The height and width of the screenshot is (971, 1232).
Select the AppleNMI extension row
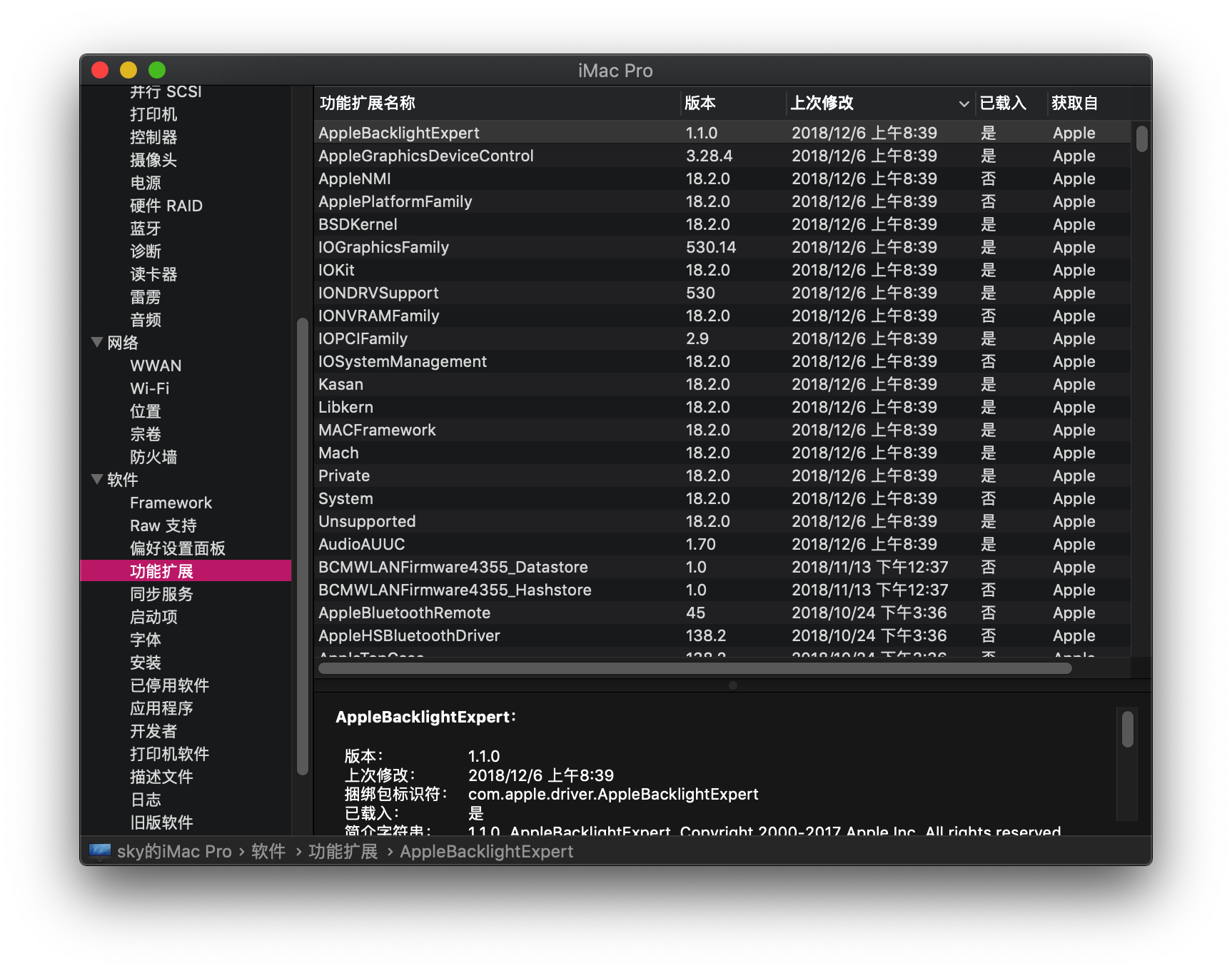[x=722, y=178]
